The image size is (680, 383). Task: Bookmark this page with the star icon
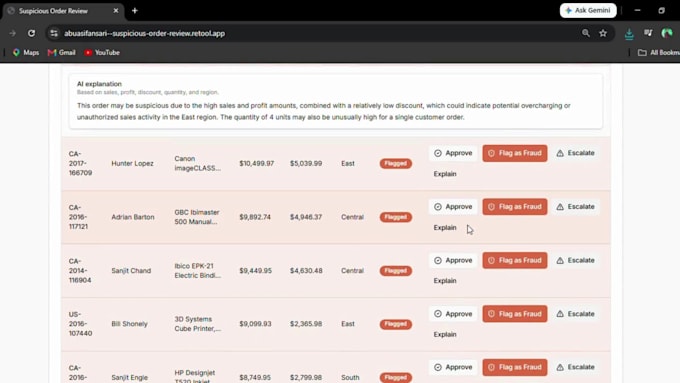[x=603, y=33]
